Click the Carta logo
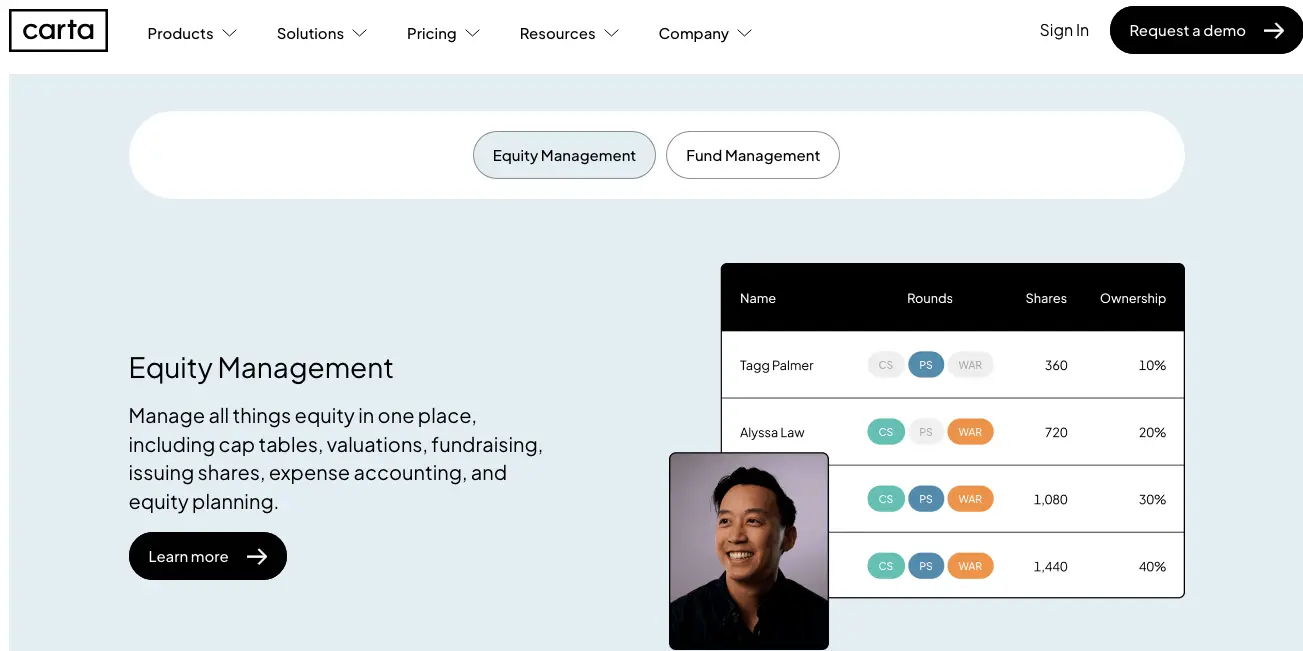The image size is (1303, 651). [58, 31]
